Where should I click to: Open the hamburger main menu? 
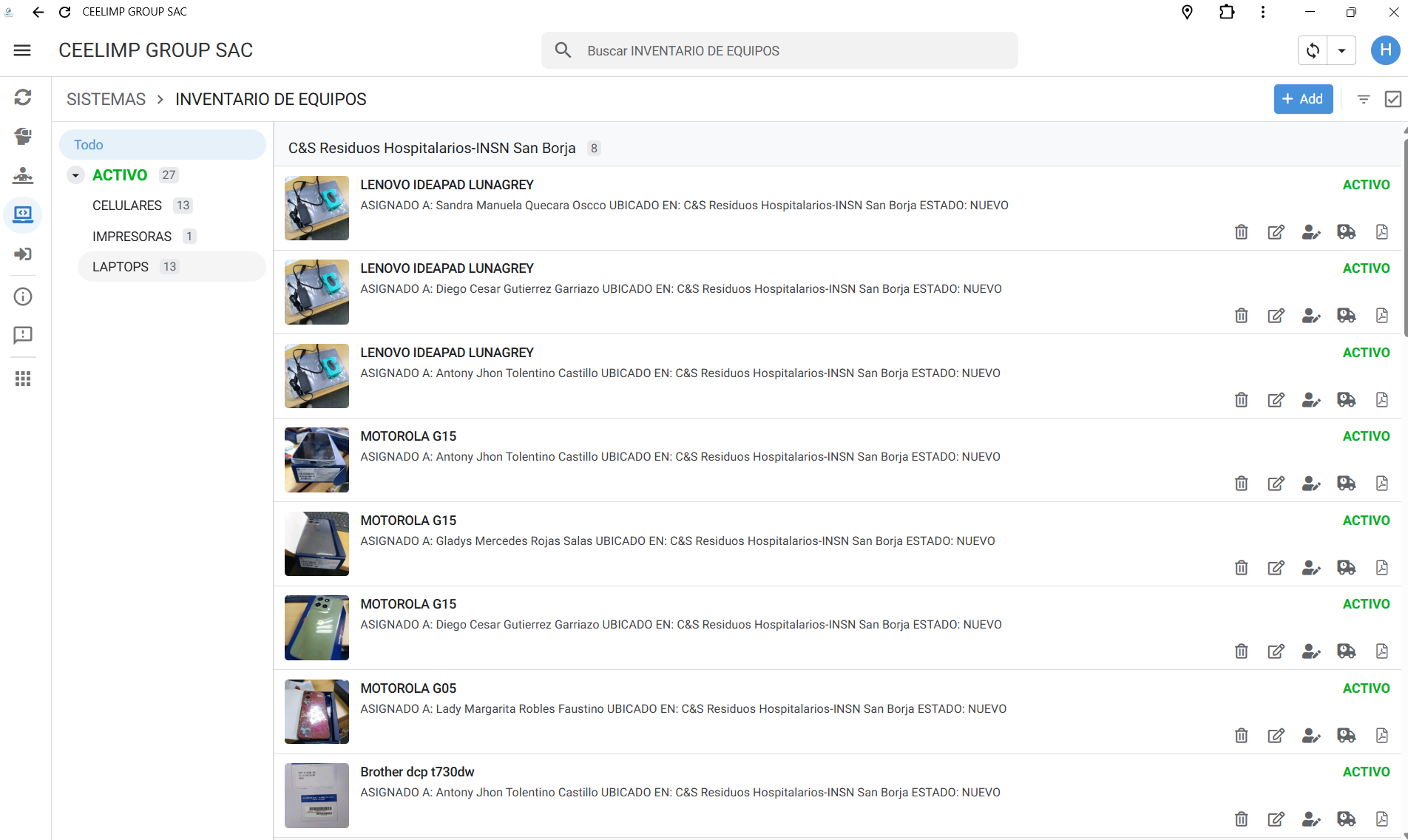click(22, 50)
